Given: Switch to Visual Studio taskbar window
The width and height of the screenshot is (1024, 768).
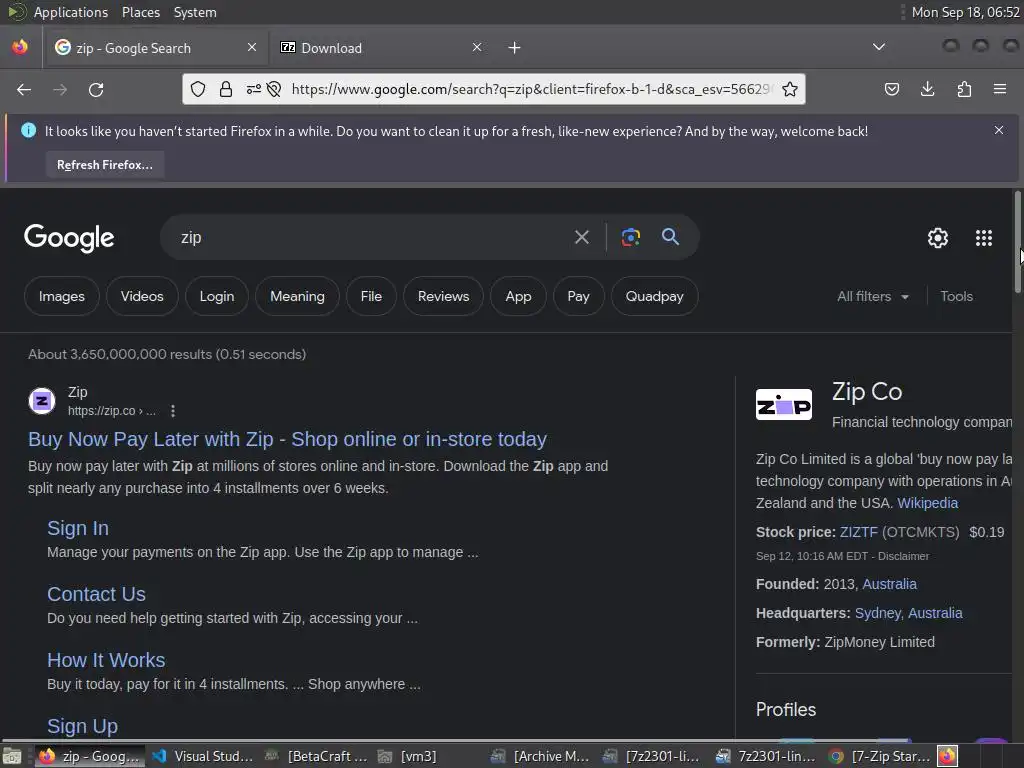Looking at the screenshot, I should pos(203,756).
